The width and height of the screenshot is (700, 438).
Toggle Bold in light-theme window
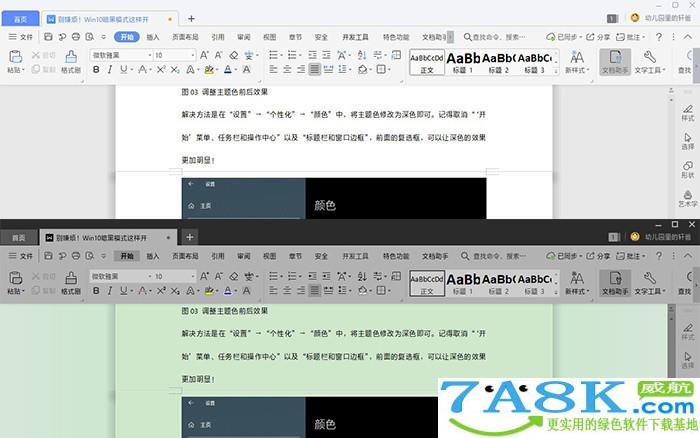[x=96, y=70]
